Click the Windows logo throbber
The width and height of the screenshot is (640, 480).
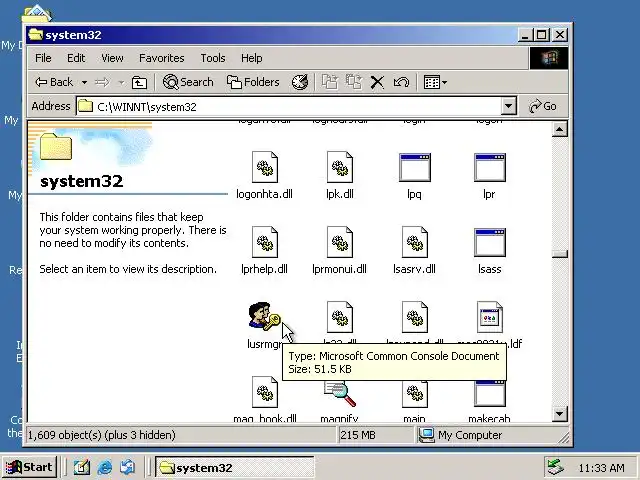(x=549, y=58)
